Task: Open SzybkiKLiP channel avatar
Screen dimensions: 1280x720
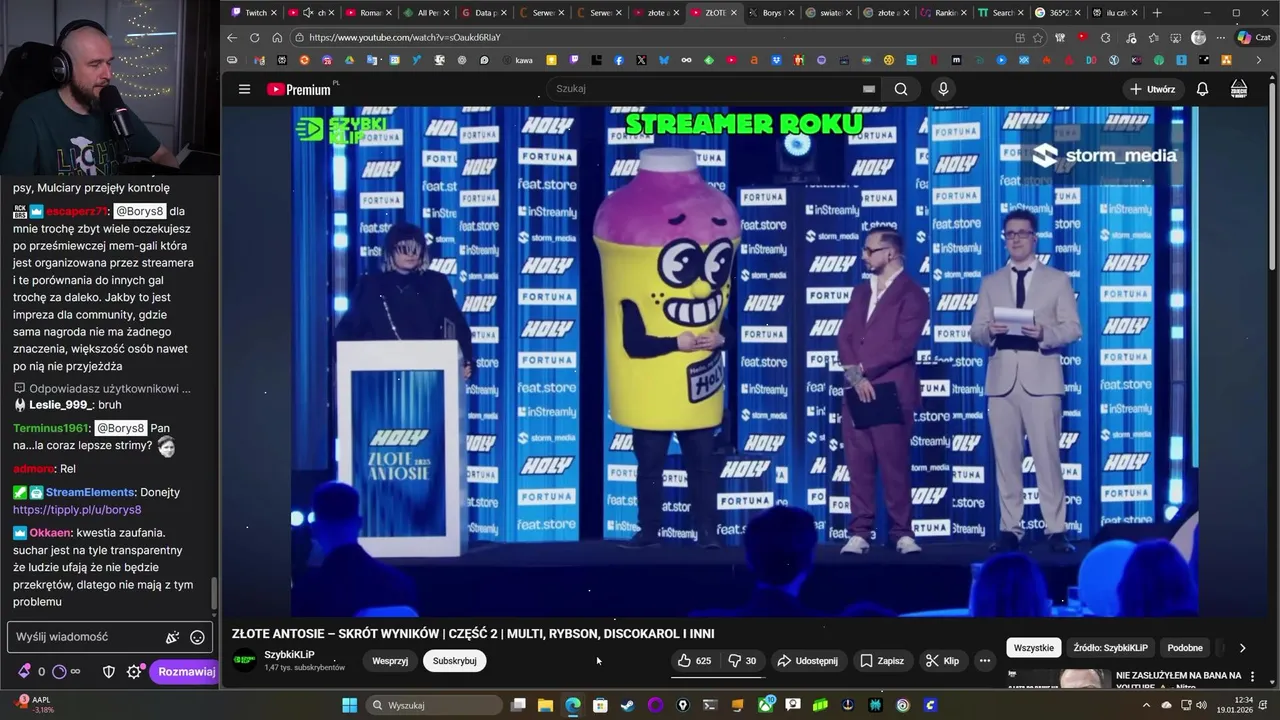Action: pyautogui.click(x=244, y=660)
